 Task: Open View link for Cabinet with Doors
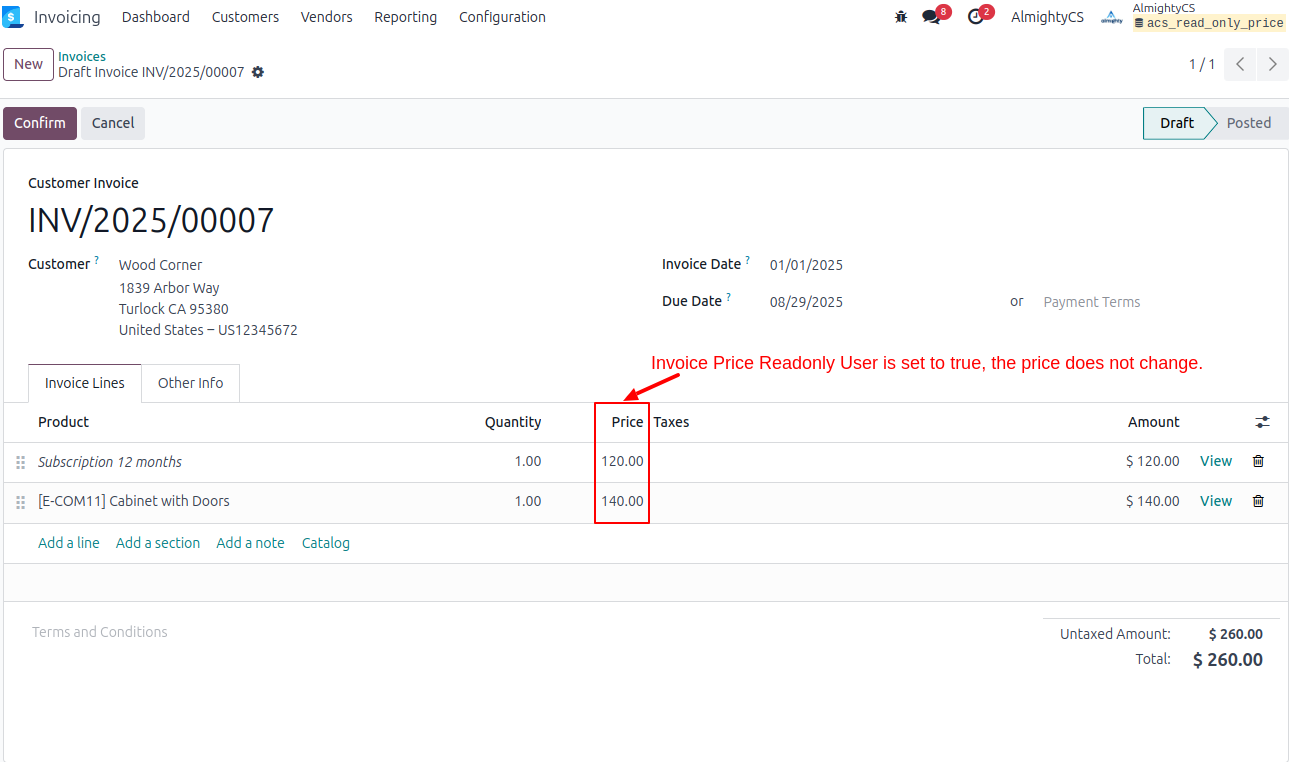(1215, 501)
